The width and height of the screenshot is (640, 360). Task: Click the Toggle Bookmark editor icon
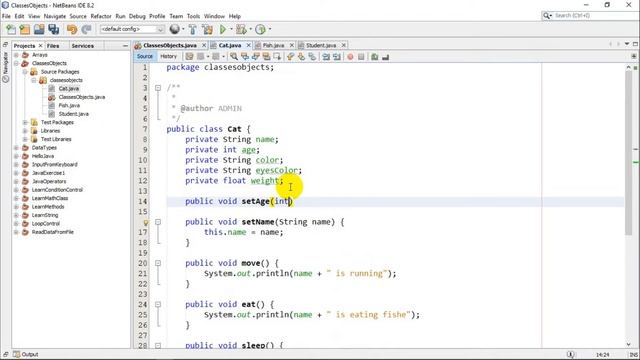(x=312, y=57)
